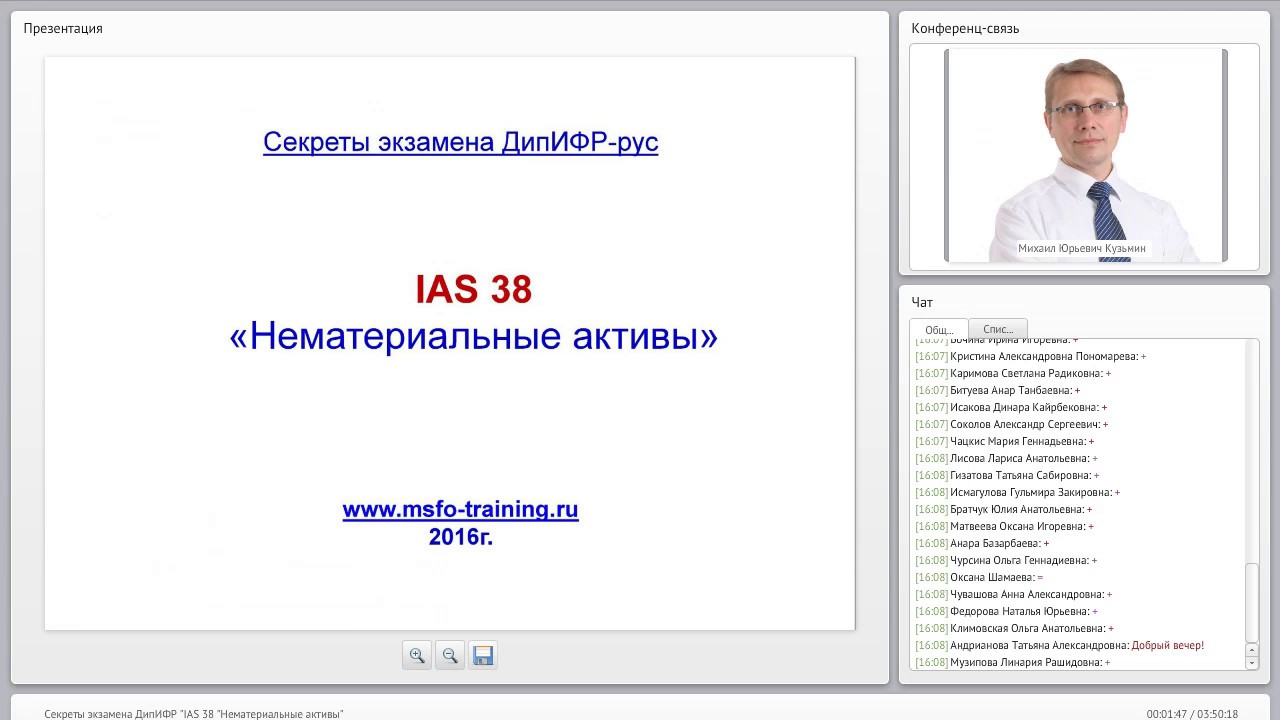Click chat message from Кристина Александровна Пономарева
Image resolution: width=1280 pixels, height=720 pixels.
[1030, 356]
